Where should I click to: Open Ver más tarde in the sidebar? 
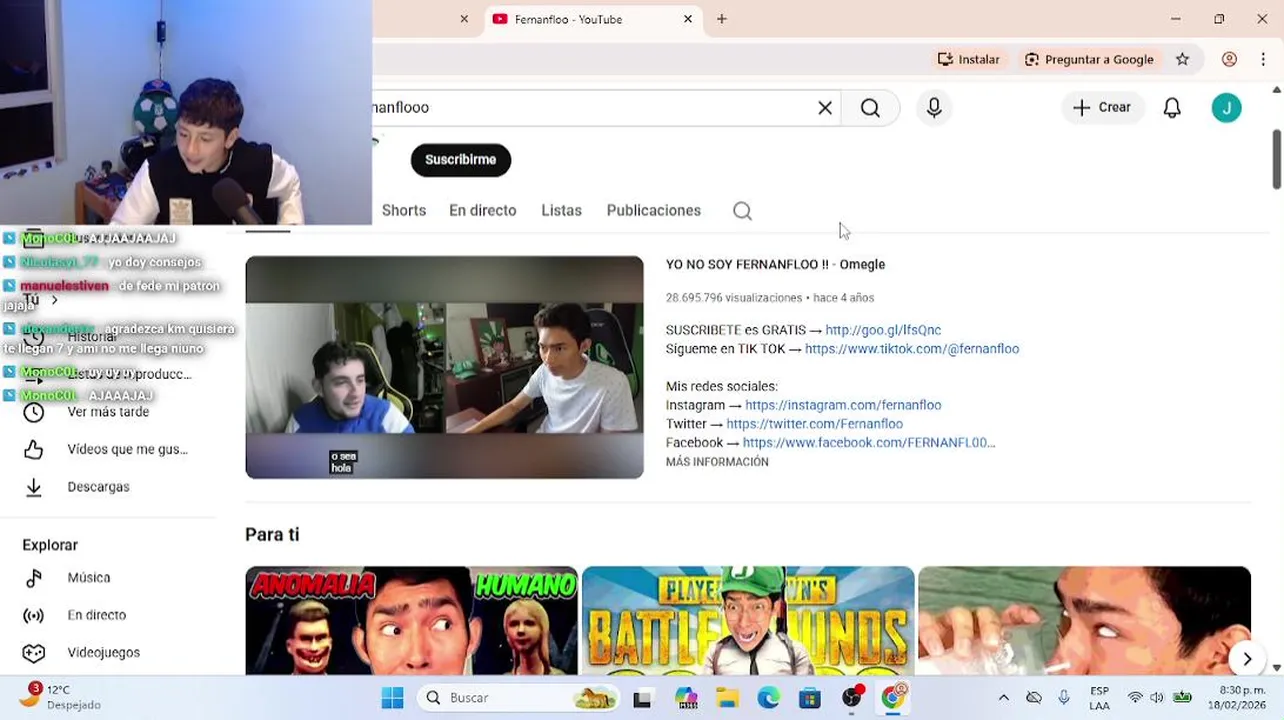[108, 412]
